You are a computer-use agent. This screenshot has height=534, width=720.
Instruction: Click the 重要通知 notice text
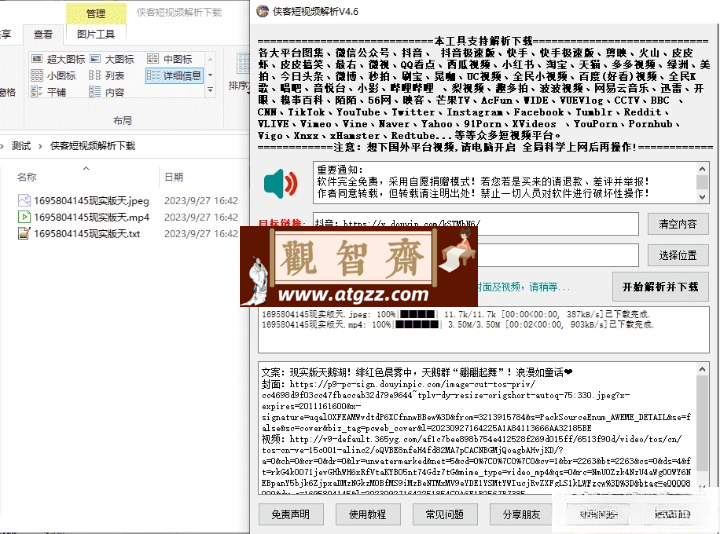coord(340,169)
